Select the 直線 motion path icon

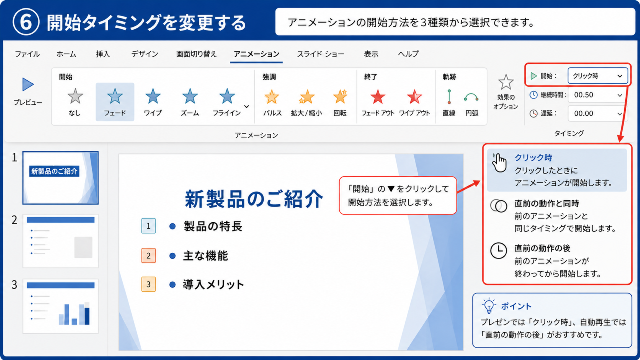click(449, 97)
